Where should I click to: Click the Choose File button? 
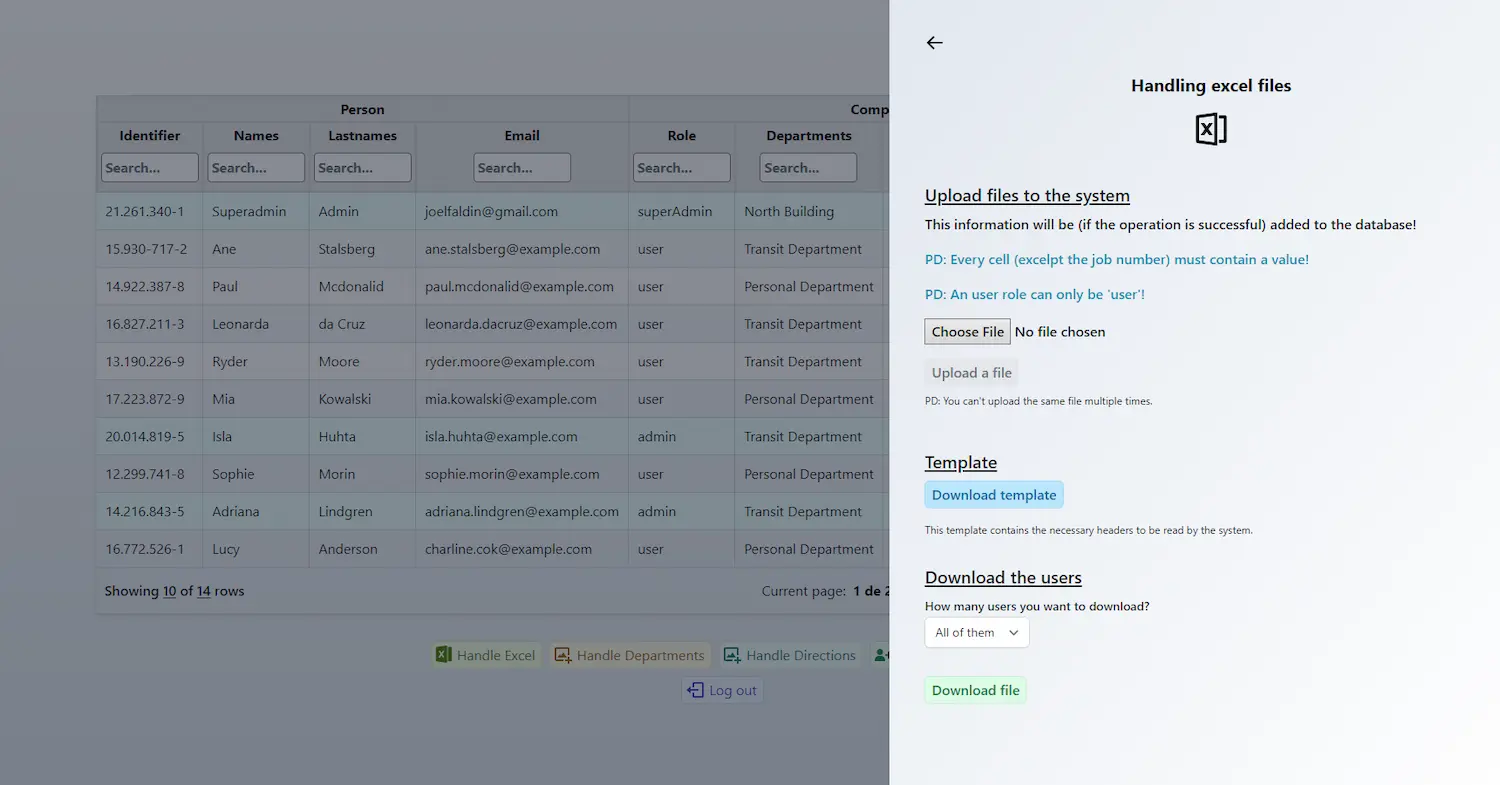966,331
